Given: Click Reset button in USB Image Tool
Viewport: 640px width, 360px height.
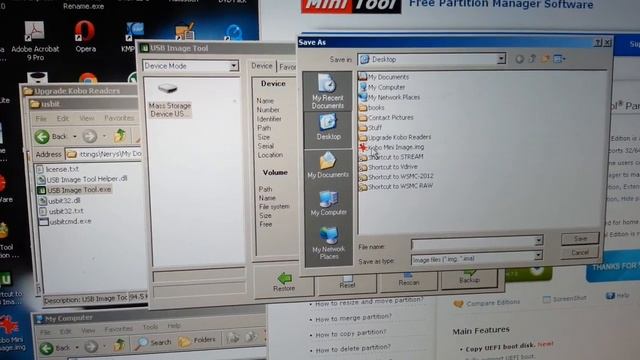Looking at the screenshot, I should (x=347, y=283).
